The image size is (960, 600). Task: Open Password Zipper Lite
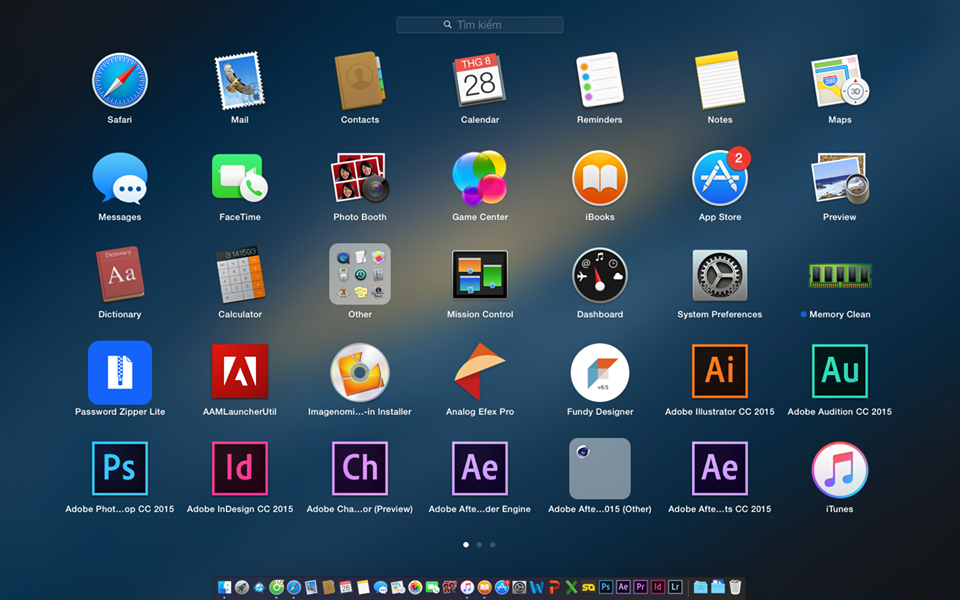coord(120,371)
